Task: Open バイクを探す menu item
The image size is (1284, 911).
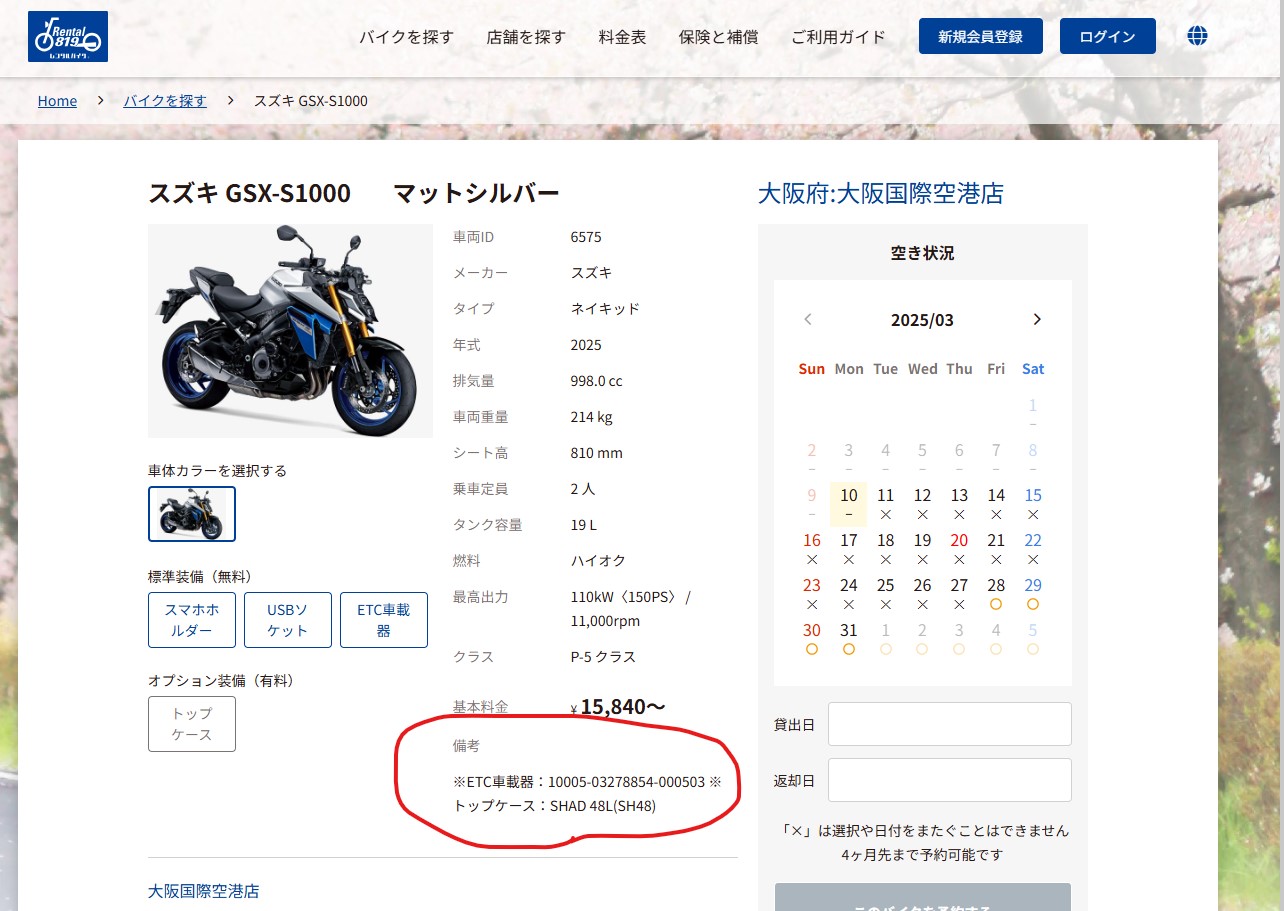Action: (406, 37)
